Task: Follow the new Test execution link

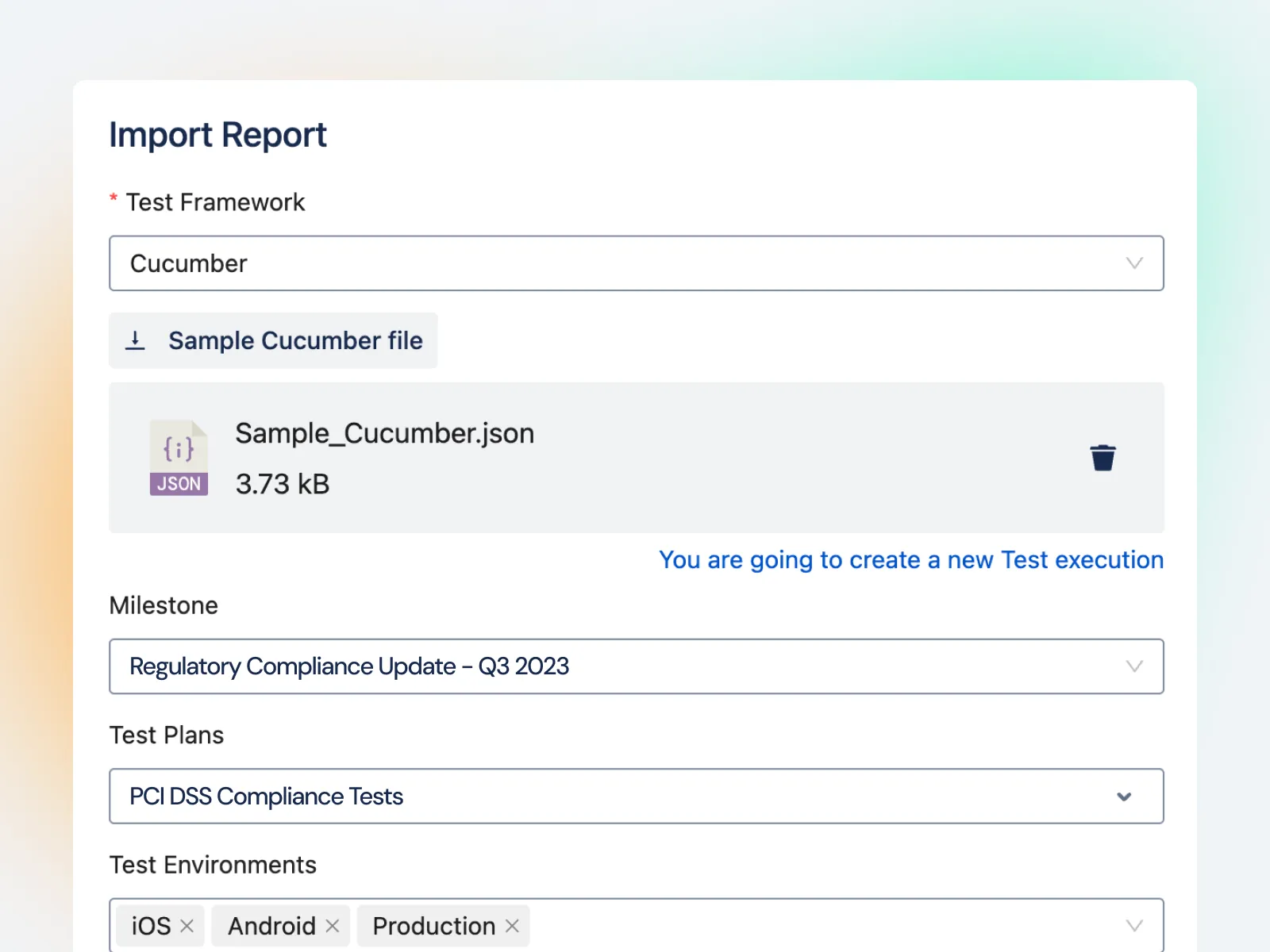Action: tap(910, 560)
